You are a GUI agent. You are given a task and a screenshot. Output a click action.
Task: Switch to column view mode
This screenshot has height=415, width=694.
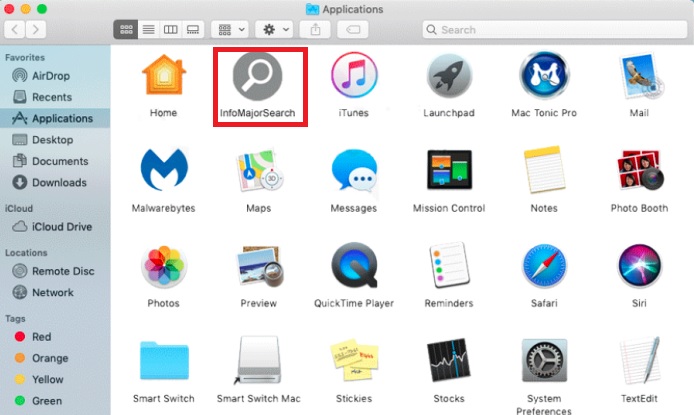(171, 30)
